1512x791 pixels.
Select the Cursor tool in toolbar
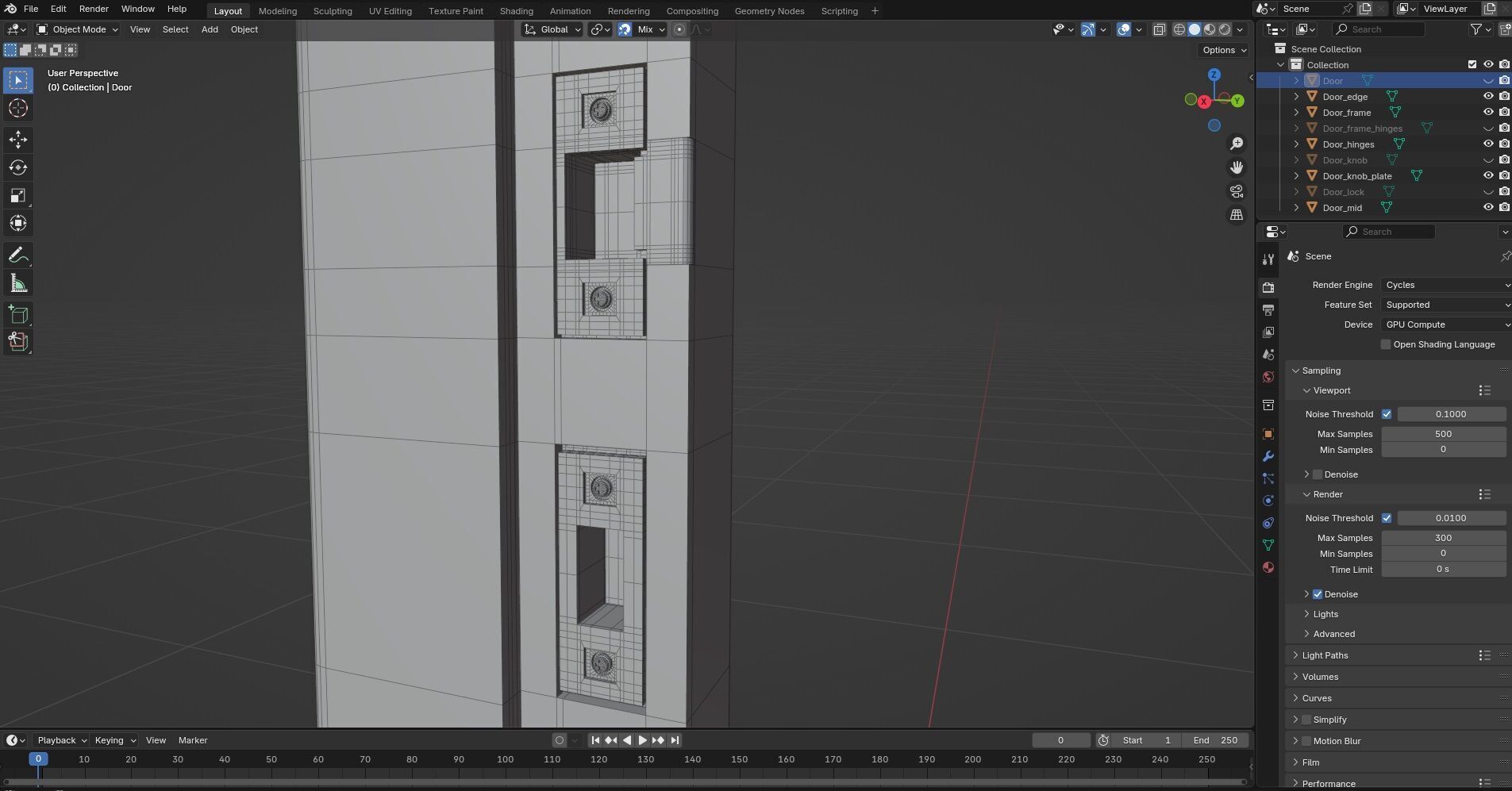[x=18, y=108]
